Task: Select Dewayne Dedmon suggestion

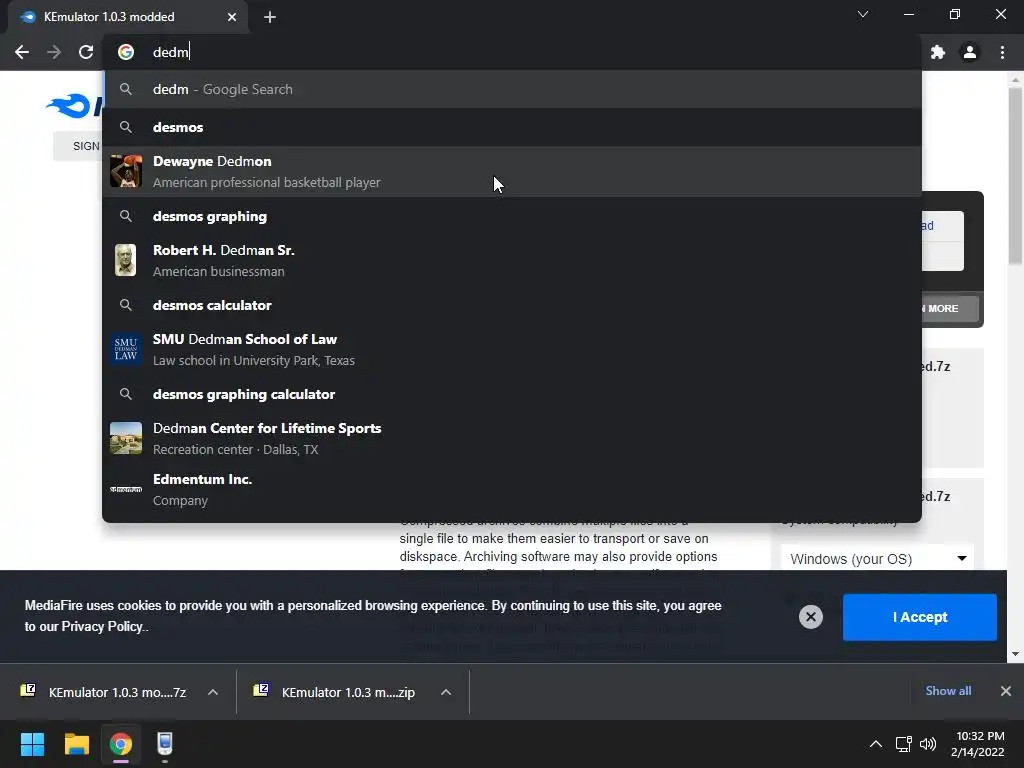Action: (x=512, y=172)
